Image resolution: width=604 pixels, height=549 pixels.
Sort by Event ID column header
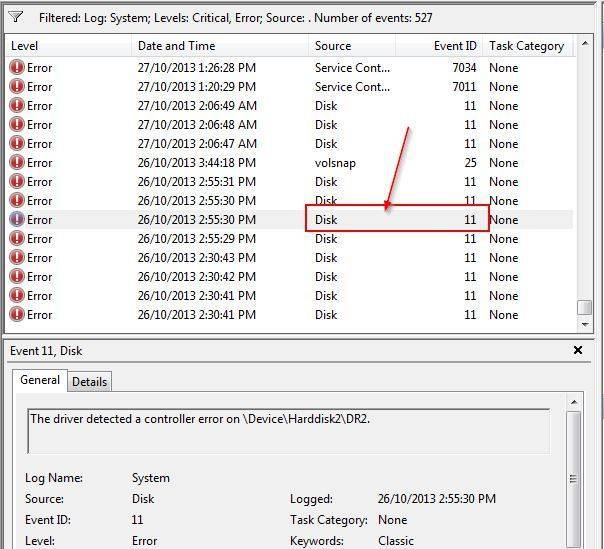[x=439, y=46]
